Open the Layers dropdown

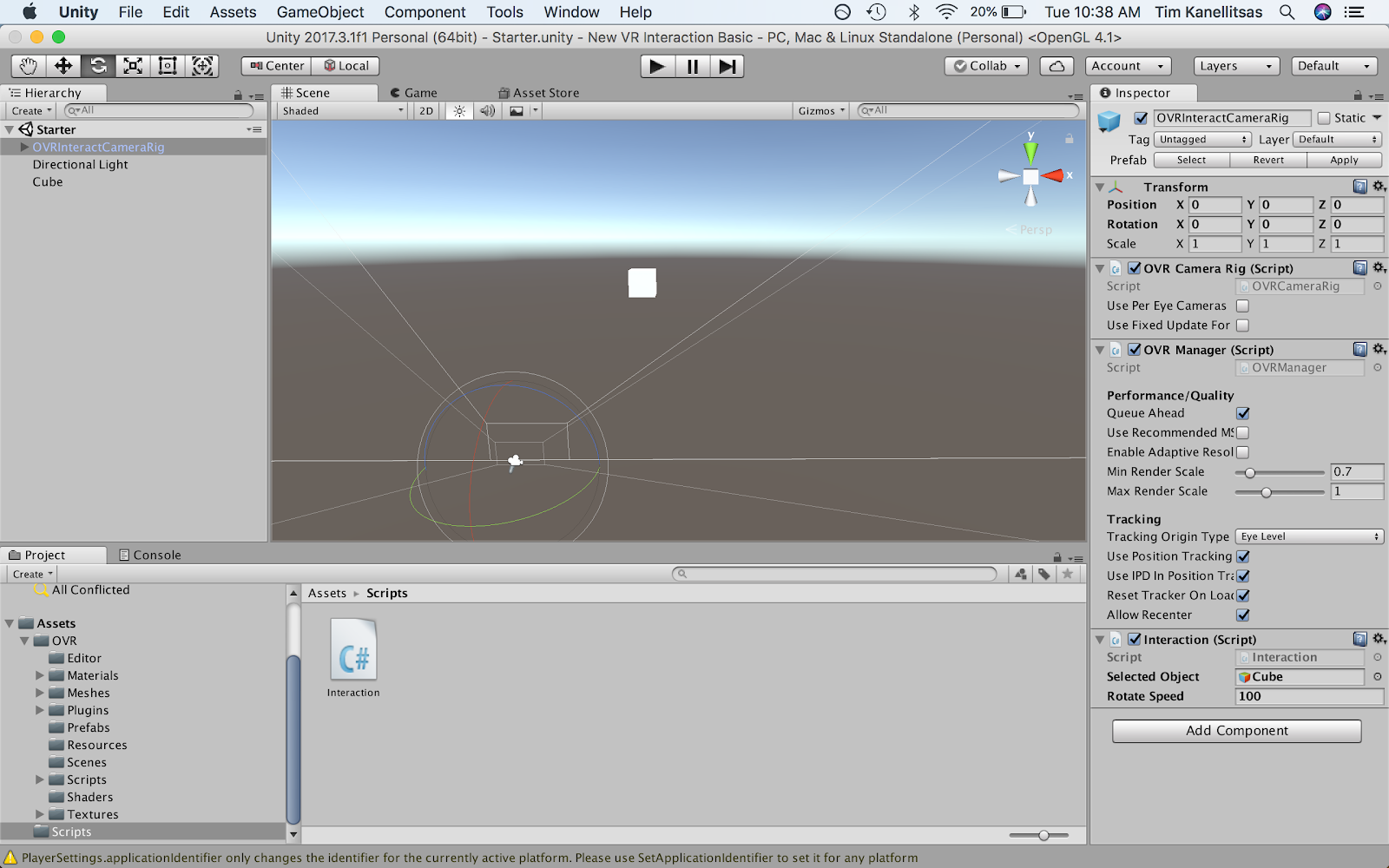[1235, 66]
